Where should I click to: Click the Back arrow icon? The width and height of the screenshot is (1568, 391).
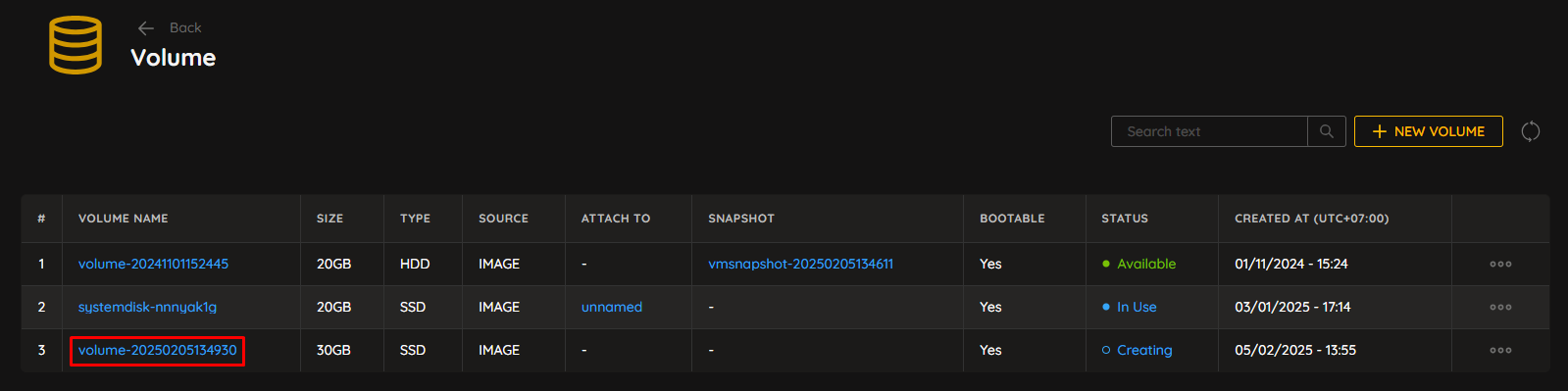point(146,28)
